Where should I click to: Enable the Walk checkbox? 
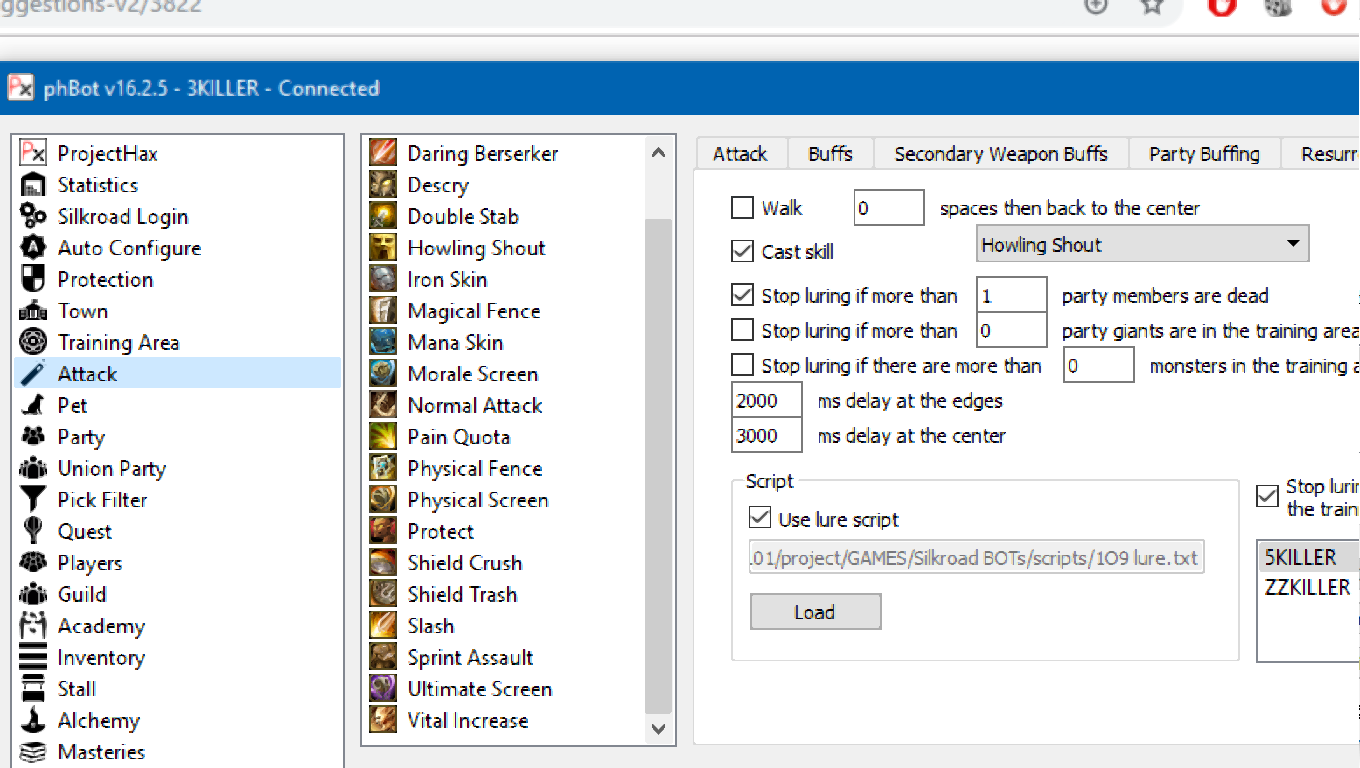742,208
